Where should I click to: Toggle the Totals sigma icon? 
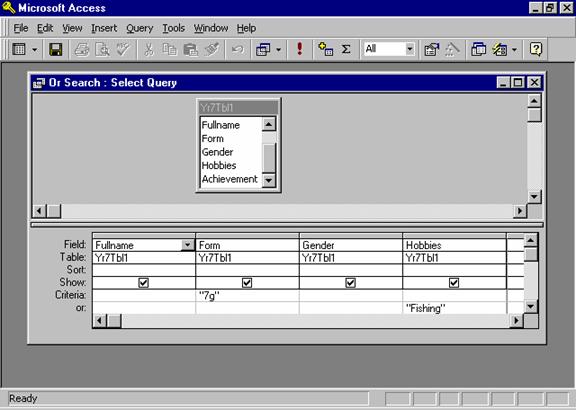(x=346, y=49)
